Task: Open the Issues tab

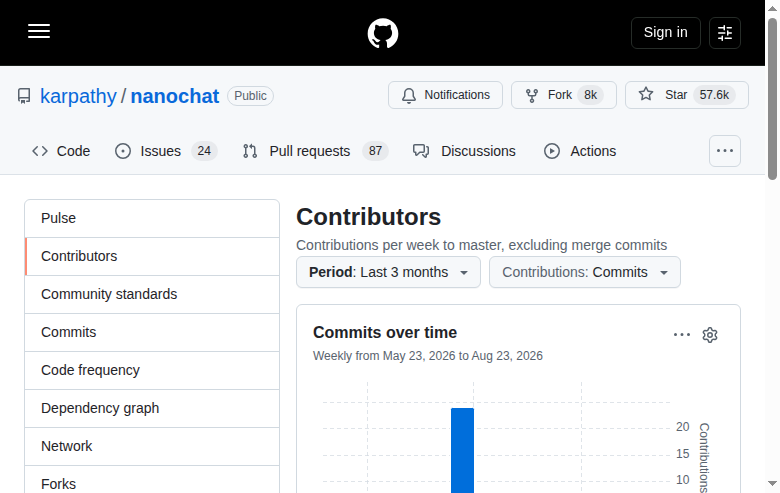Action: click(x=166, y=151)
